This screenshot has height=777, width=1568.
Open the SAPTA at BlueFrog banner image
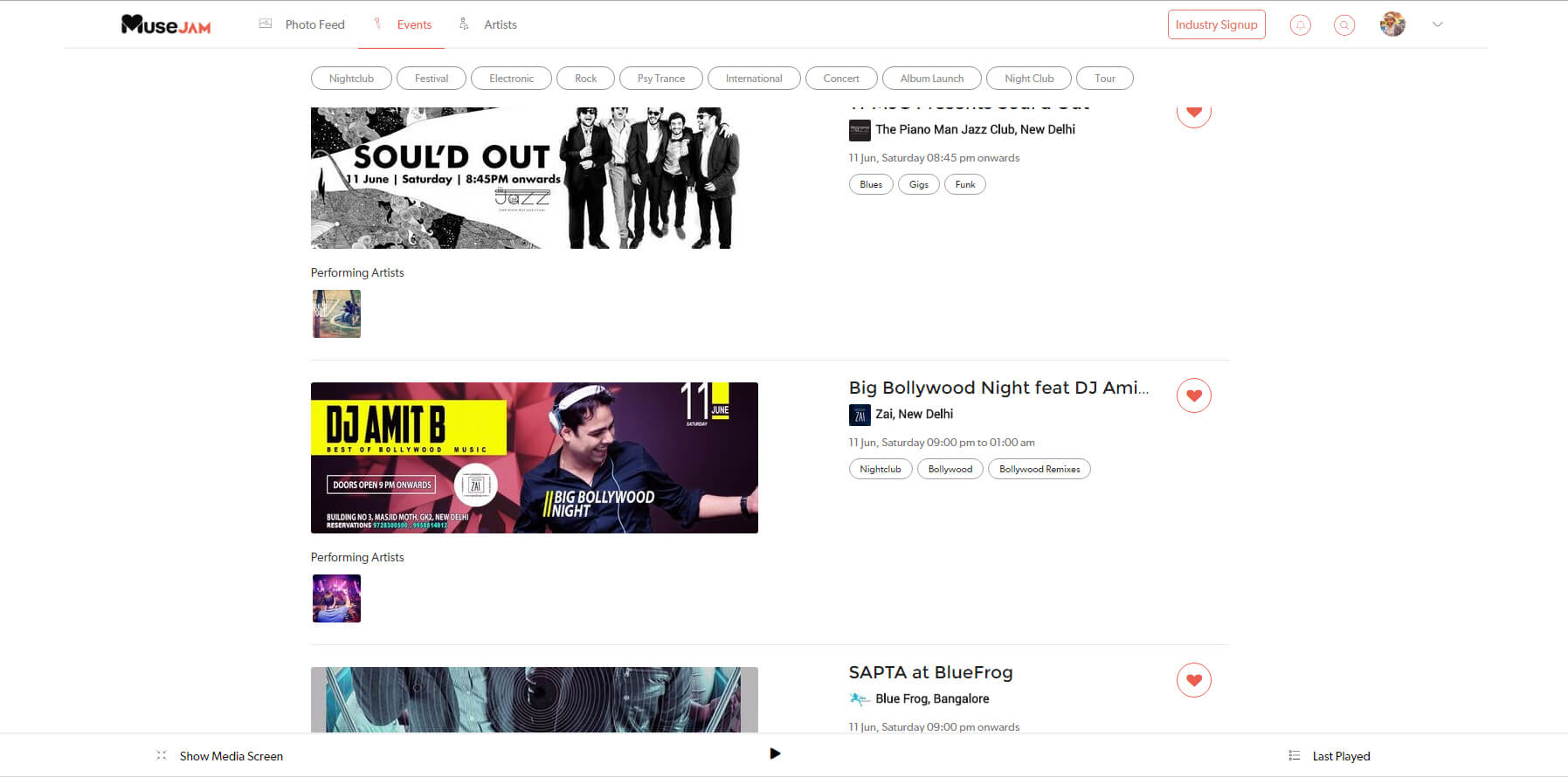pyautogui.click(x=534, y=700)
